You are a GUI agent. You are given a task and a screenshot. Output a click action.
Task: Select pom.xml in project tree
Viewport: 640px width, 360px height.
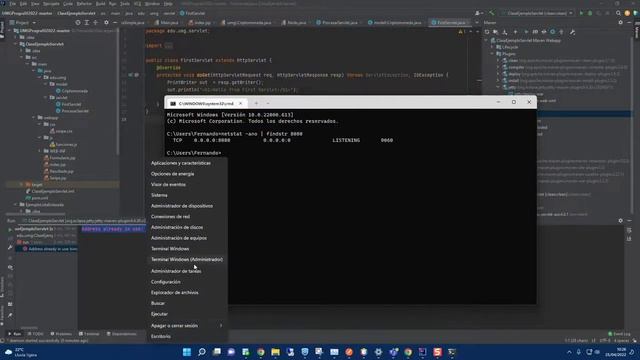37,198
